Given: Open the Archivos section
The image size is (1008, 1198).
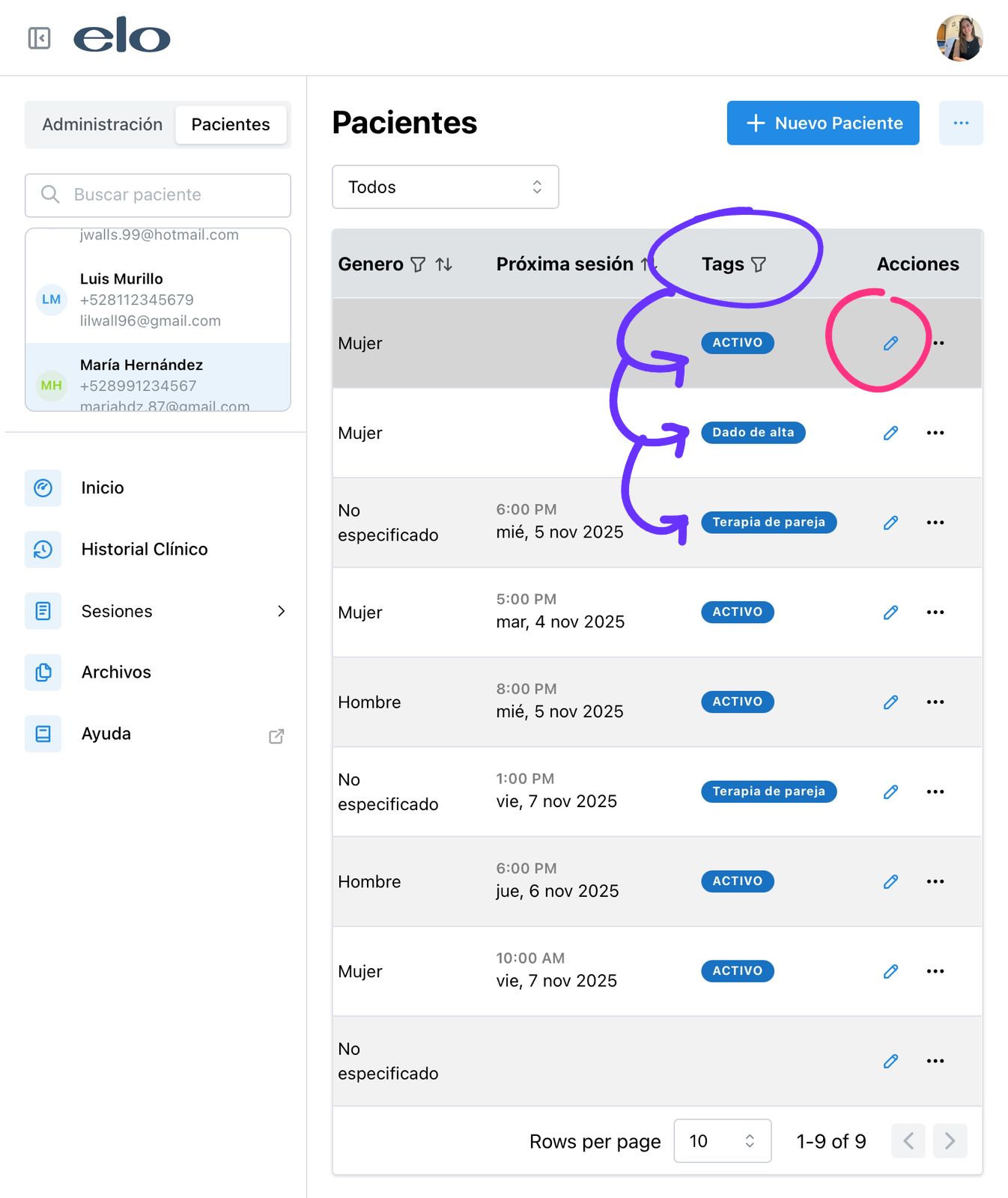Looking at the screenshot, I should (x=116, y=672).
